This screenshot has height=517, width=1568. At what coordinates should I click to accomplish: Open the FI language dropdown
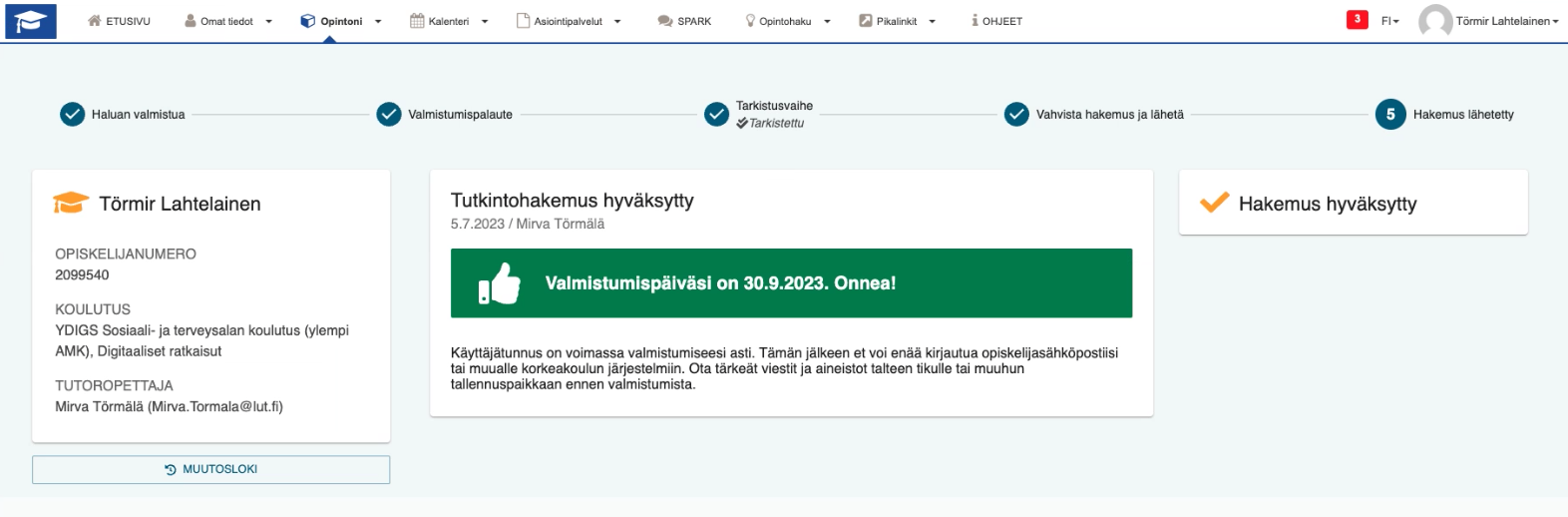click(1389, 21)
